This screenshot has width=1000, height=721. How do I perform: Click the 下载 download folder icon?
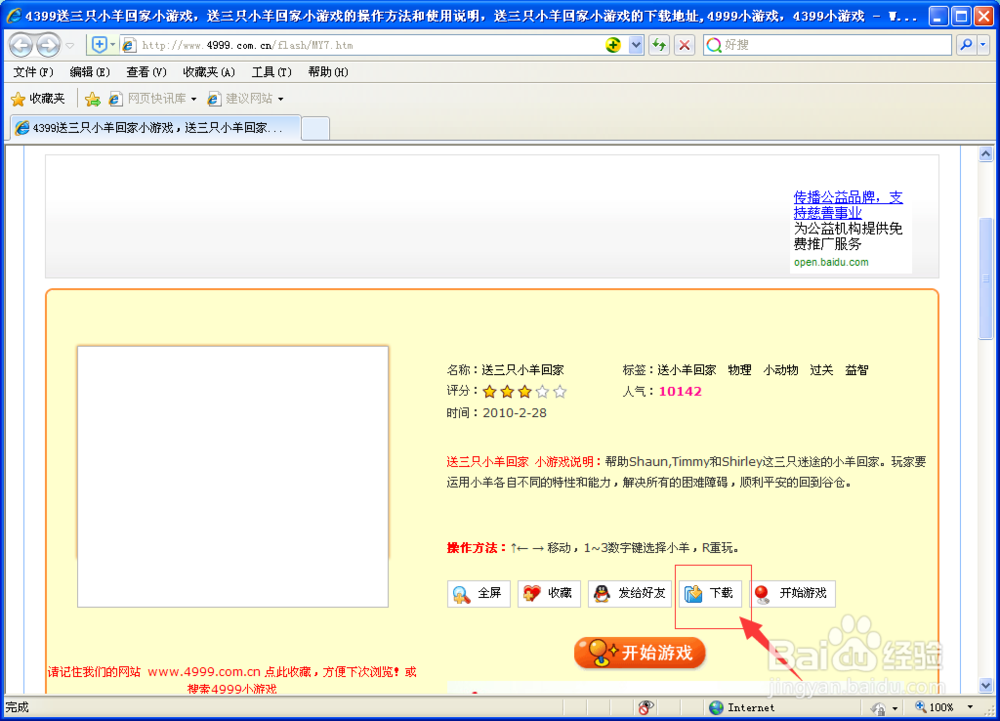coord(691,593)
